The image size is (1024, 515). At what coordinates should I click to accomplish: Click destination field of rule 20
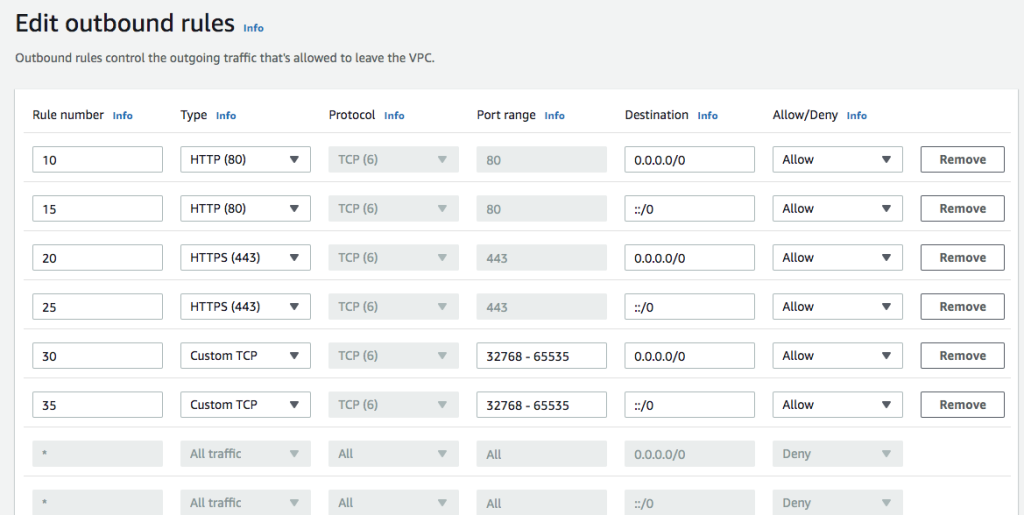(689, 257)
